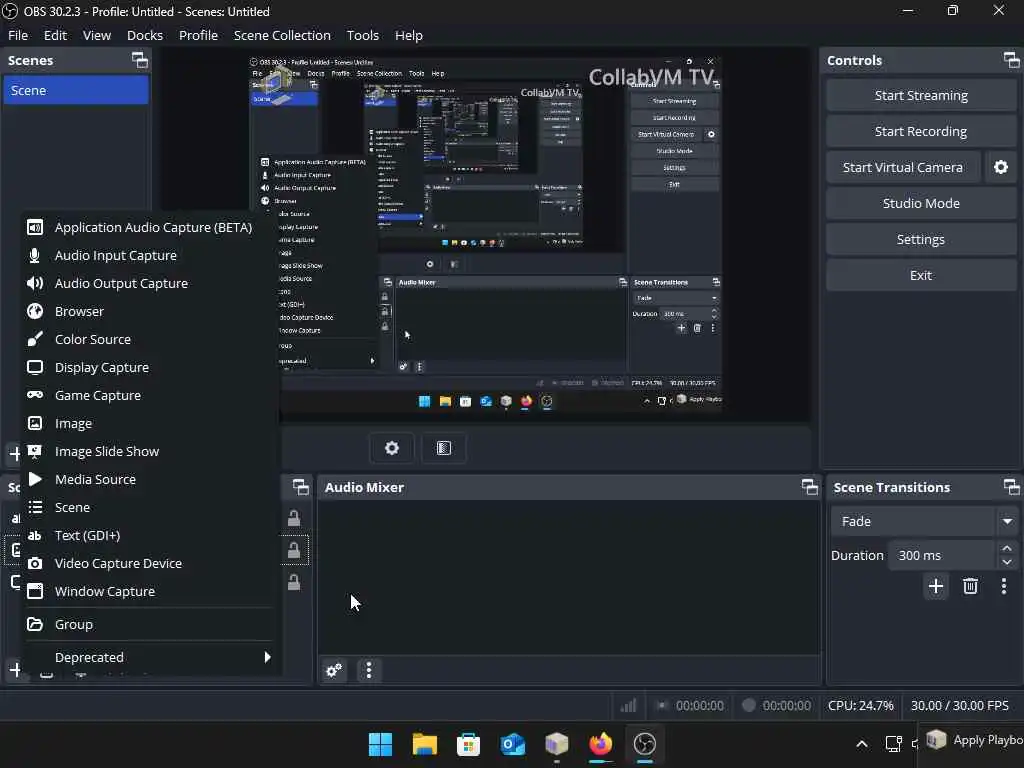Expand the Deprecated submenu

click(x=148, y=657)
